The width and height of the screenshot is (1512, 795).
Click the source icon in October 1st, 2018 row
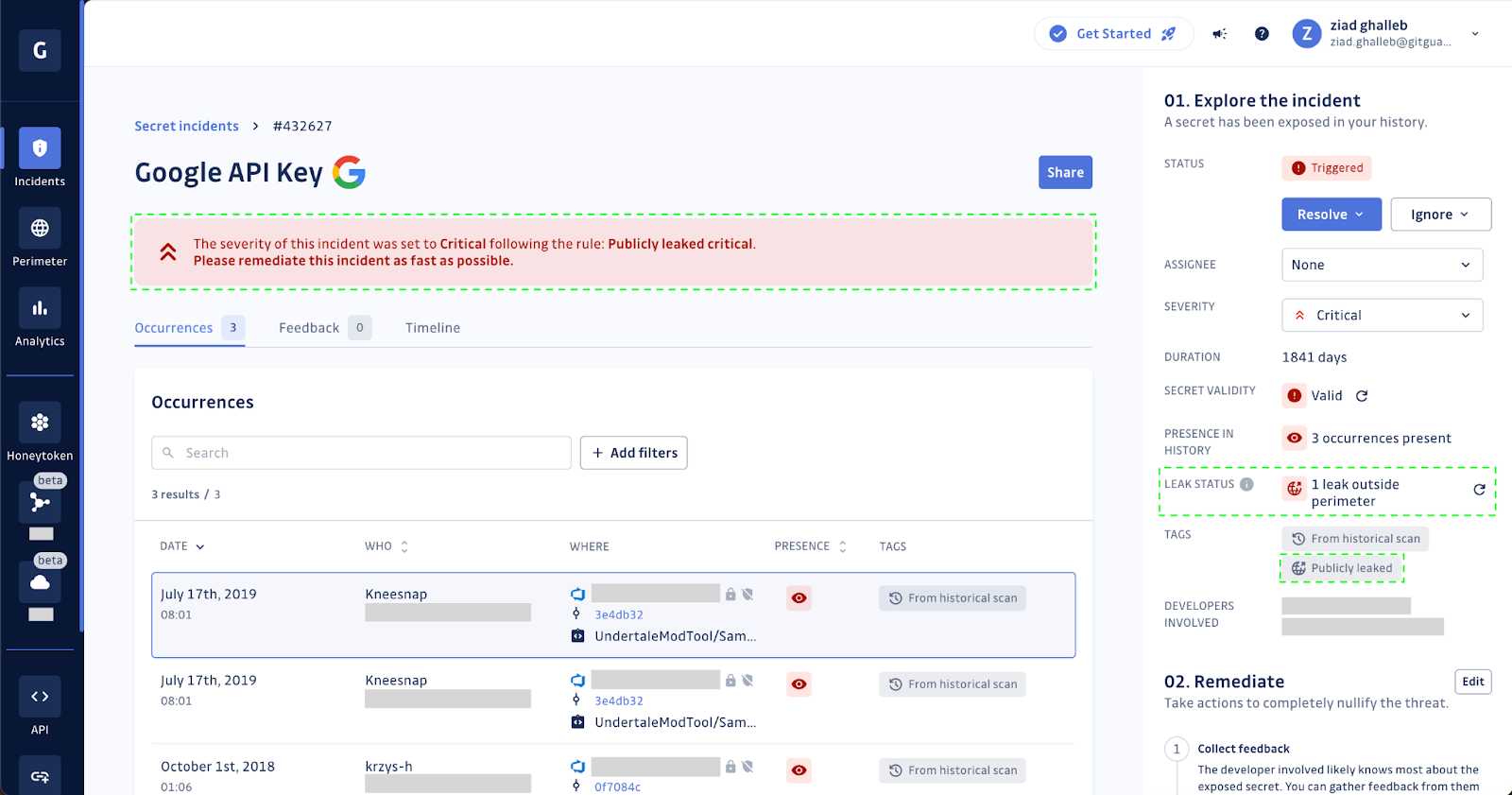[577, 767]
